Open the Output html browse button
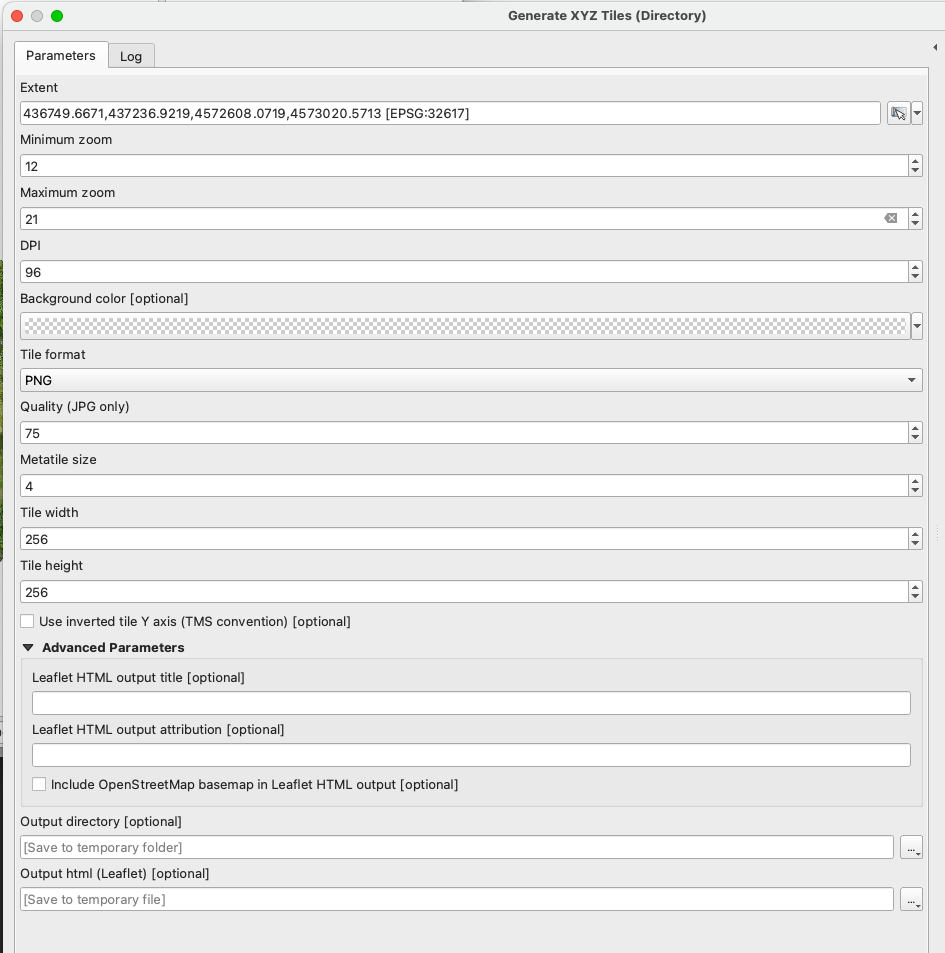Viewport: 945px width, 953px height. [911, 900]
